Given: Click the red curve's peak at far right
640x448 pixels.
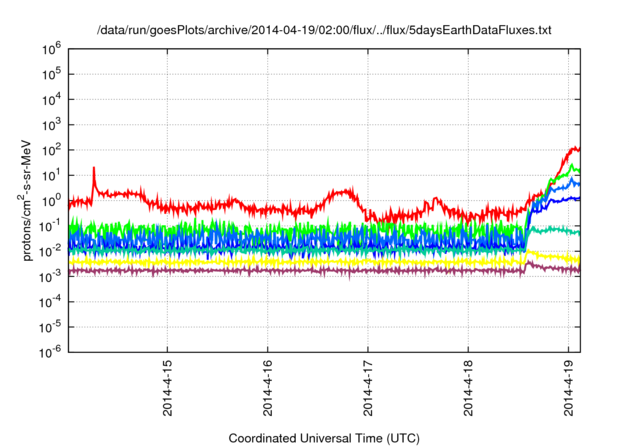Looking at the screenshot, I should (576, 149).
